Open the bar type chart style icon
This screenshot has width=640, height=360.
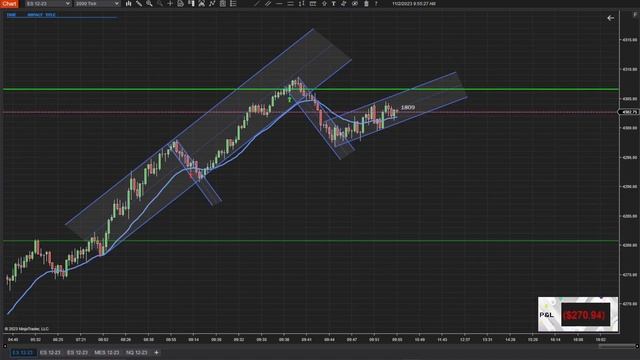pyautogui.click(x=129, y=4)
